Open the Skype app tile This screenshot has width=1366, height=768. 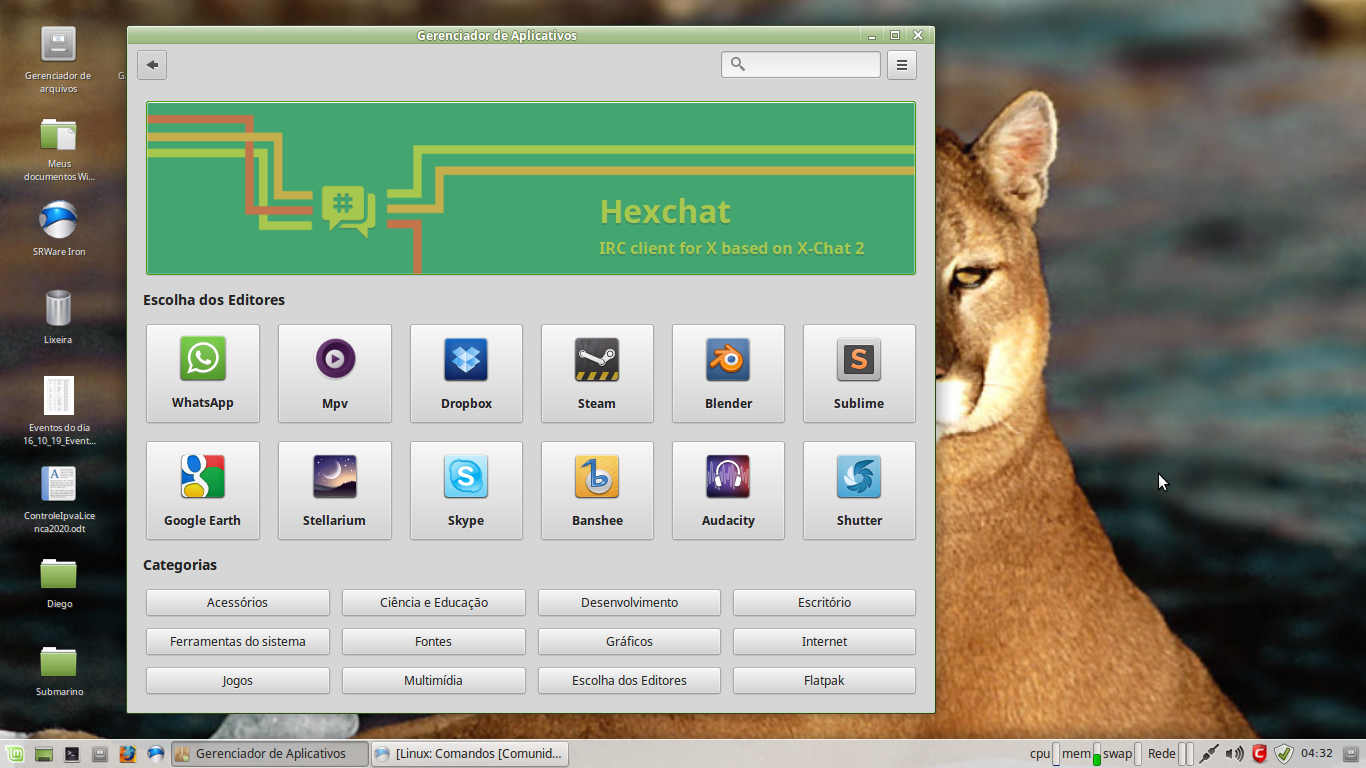click(x=466, y=490)
